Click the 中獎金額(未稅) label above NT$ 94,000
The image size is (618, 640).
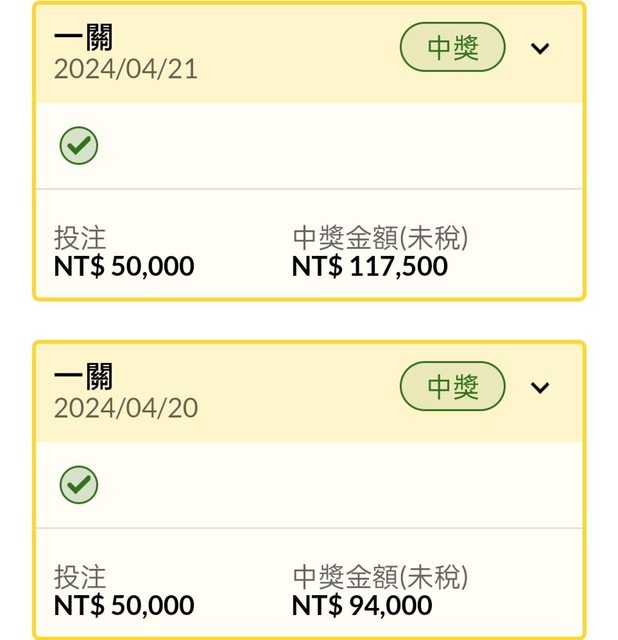380,578
